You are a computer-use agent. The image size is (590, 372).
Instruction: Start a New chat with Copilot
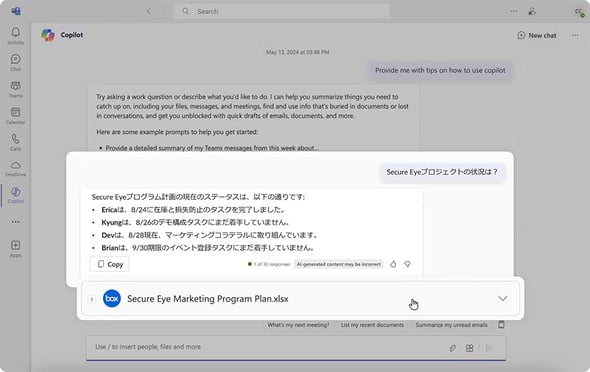(537, 35)
